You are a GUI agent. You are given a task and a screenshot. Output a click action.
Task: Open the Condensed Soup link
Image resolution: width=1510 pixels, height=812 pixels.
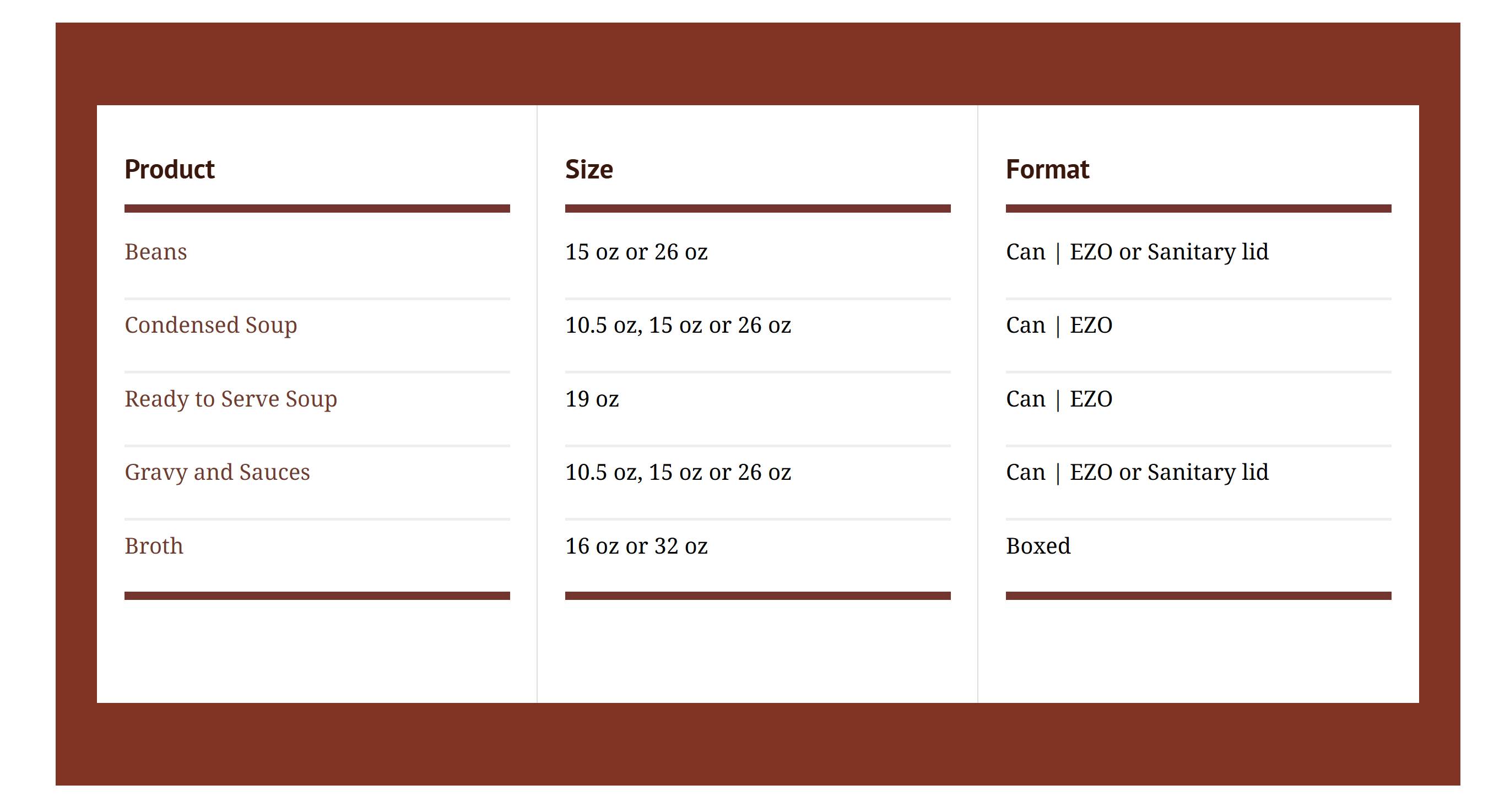(210, 326)
